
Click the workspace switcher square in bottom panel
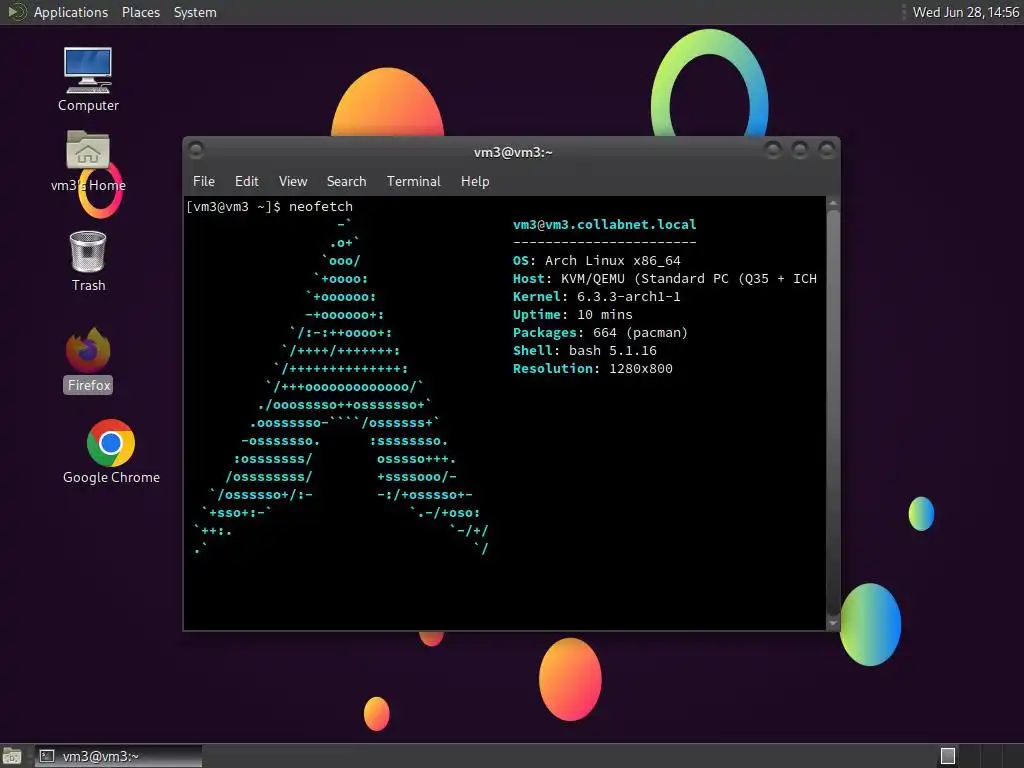pos(948,756)
